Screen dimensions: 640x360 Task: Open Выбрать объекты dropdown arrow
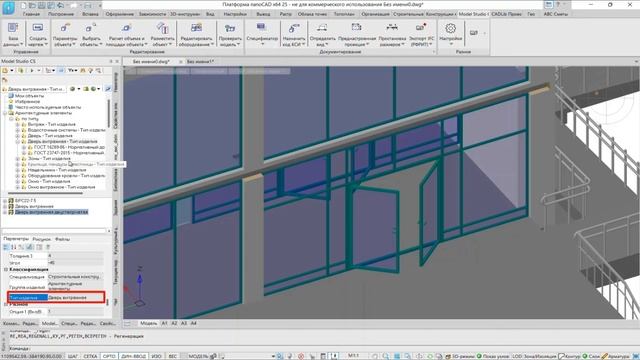tap(100, 44)
